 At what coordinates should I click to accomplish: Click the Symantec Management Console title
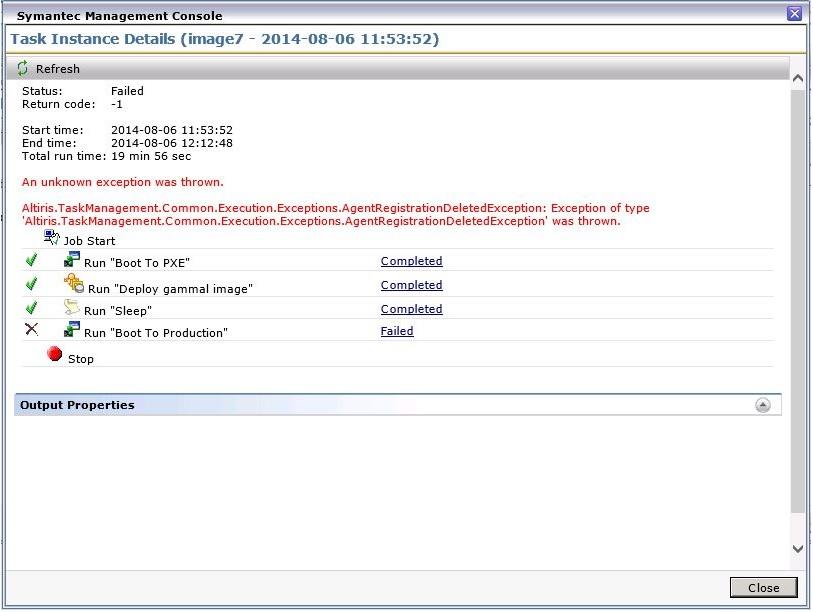119,16
